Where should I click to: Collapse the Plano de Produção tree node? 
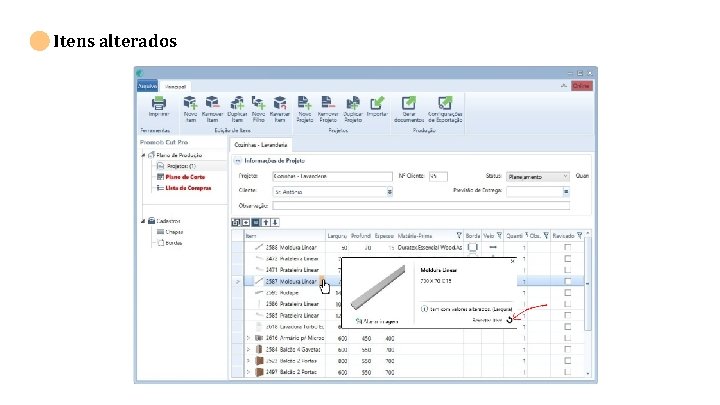tap(143, 155)
